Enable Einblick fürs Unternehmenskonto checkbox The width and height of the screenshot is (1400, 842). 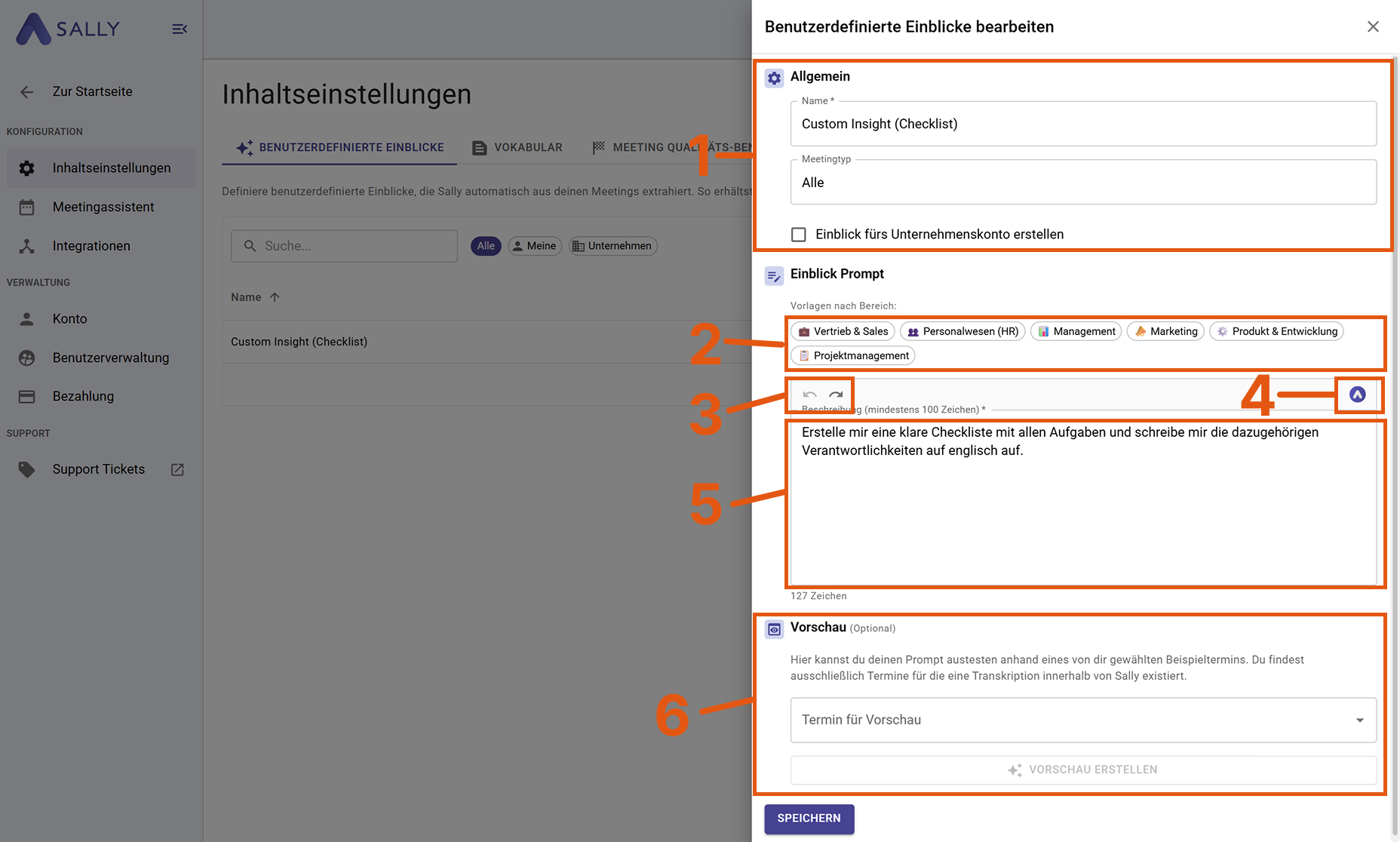coord(798,235)
